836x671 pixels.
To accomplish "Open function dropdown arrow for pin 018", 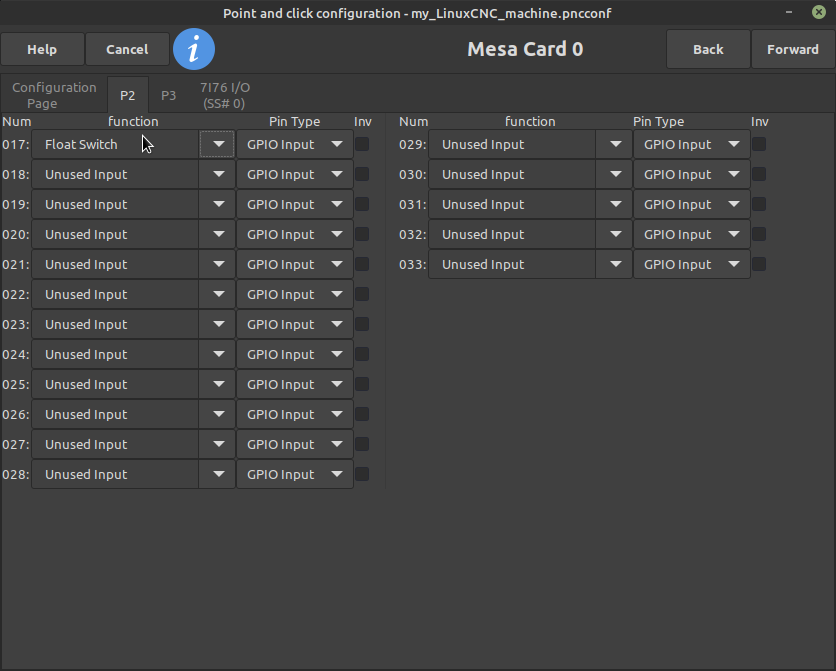I will coord(218,174).
